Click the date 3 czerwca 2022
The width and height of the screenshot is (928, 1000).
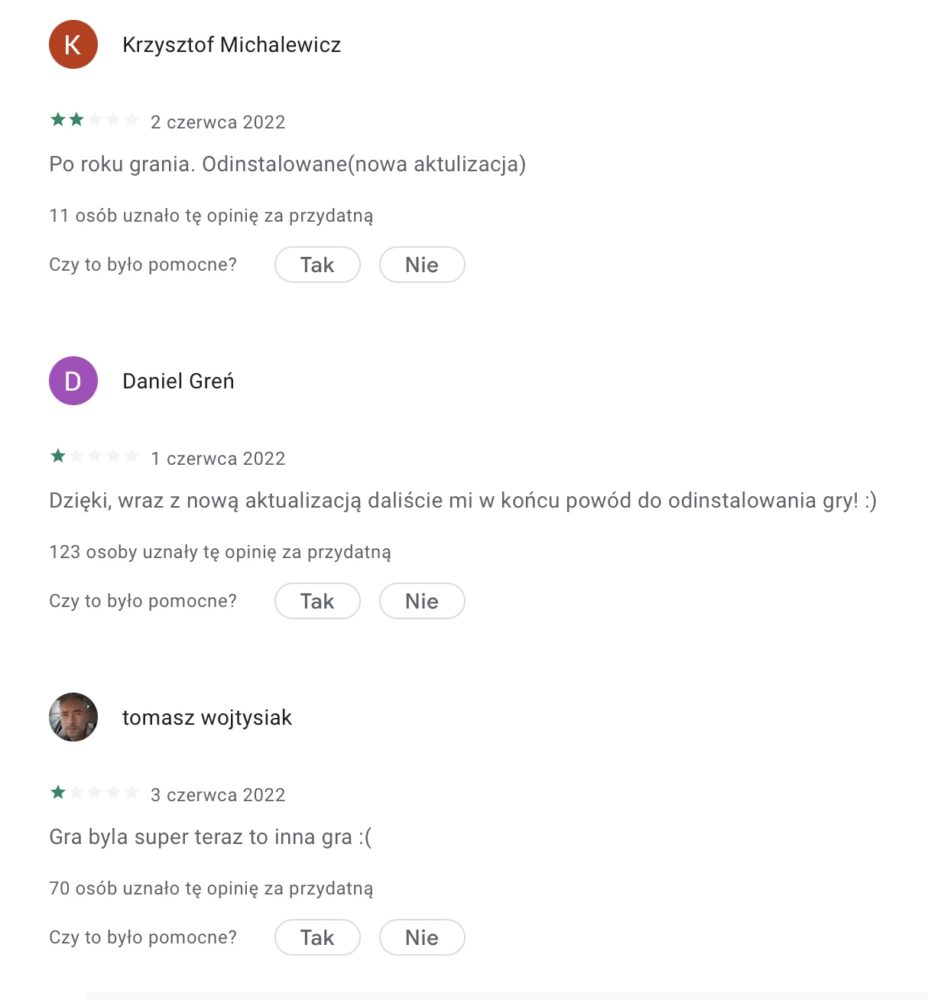[x=217, y=795]
